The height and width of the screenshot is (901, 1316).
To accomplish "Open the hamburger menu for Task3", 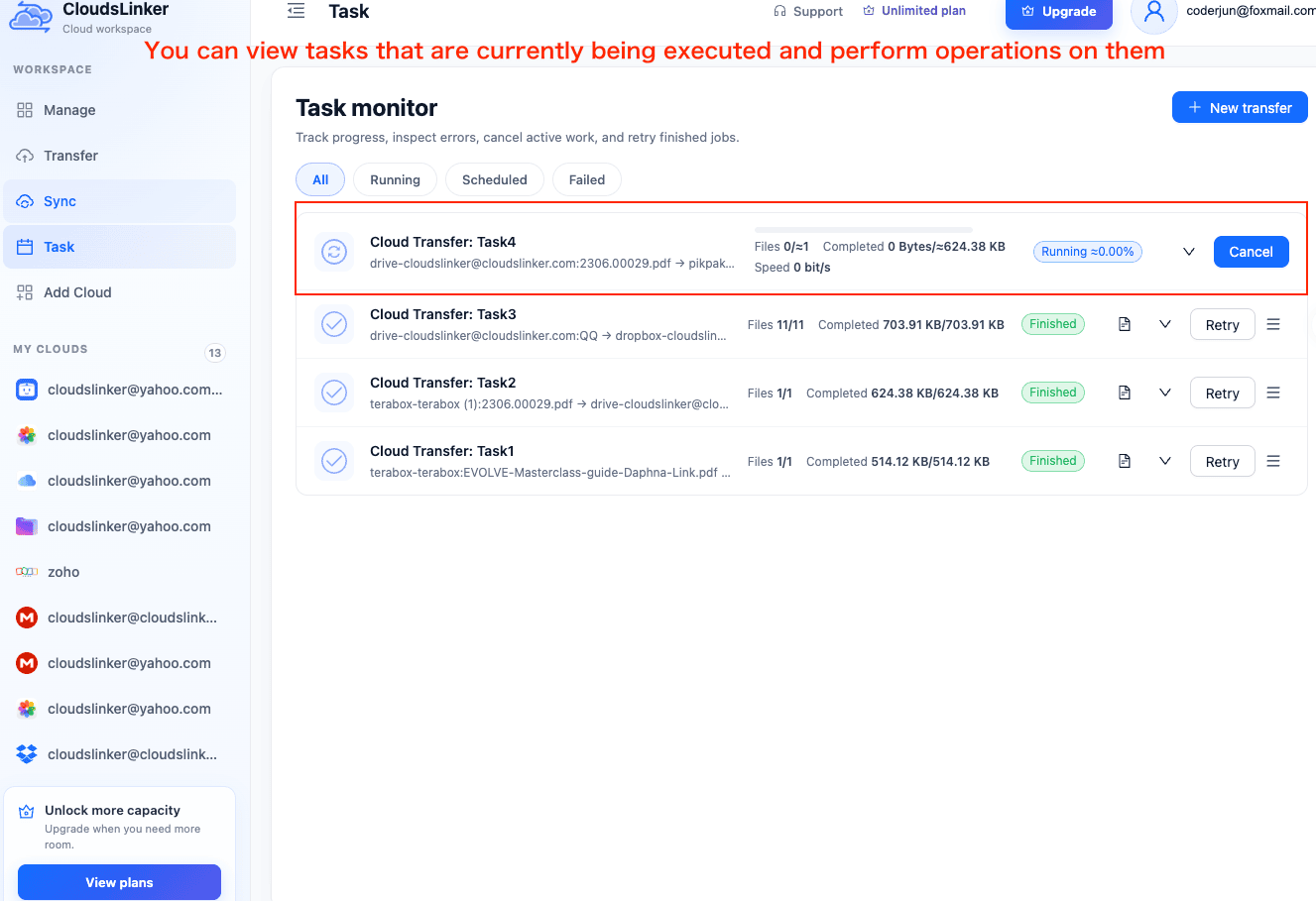I will pyautogui.click(x=1273, y=324).
